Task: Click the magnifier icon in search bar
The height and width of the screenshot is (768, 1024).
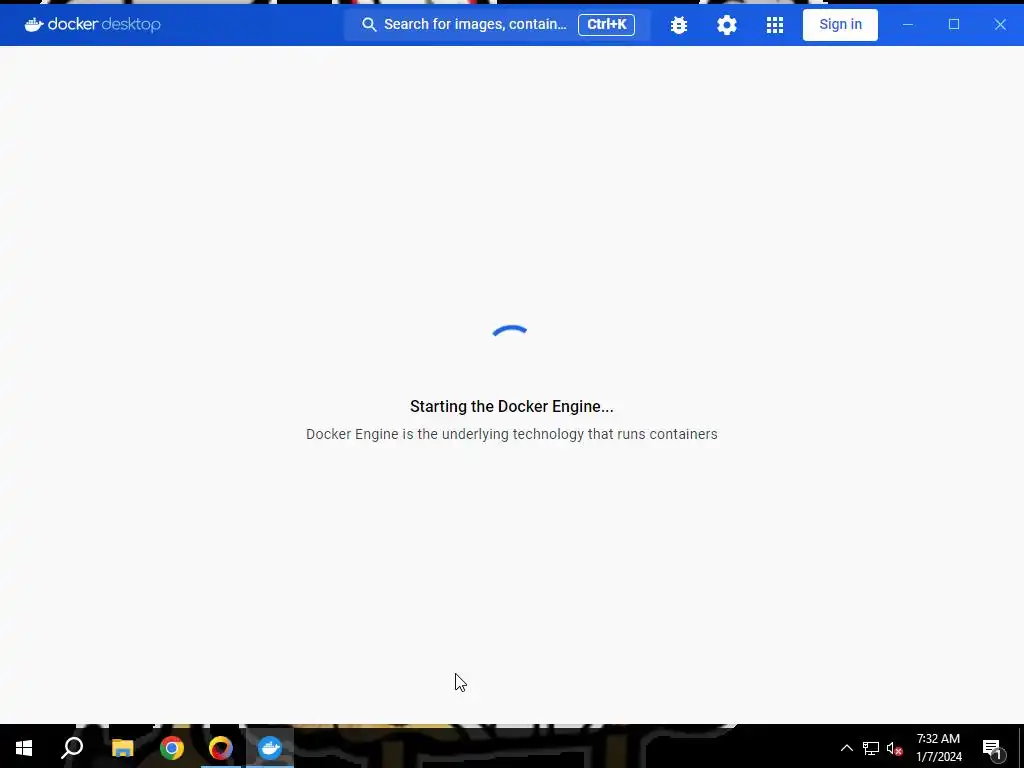Action: [x=369, y=25]
